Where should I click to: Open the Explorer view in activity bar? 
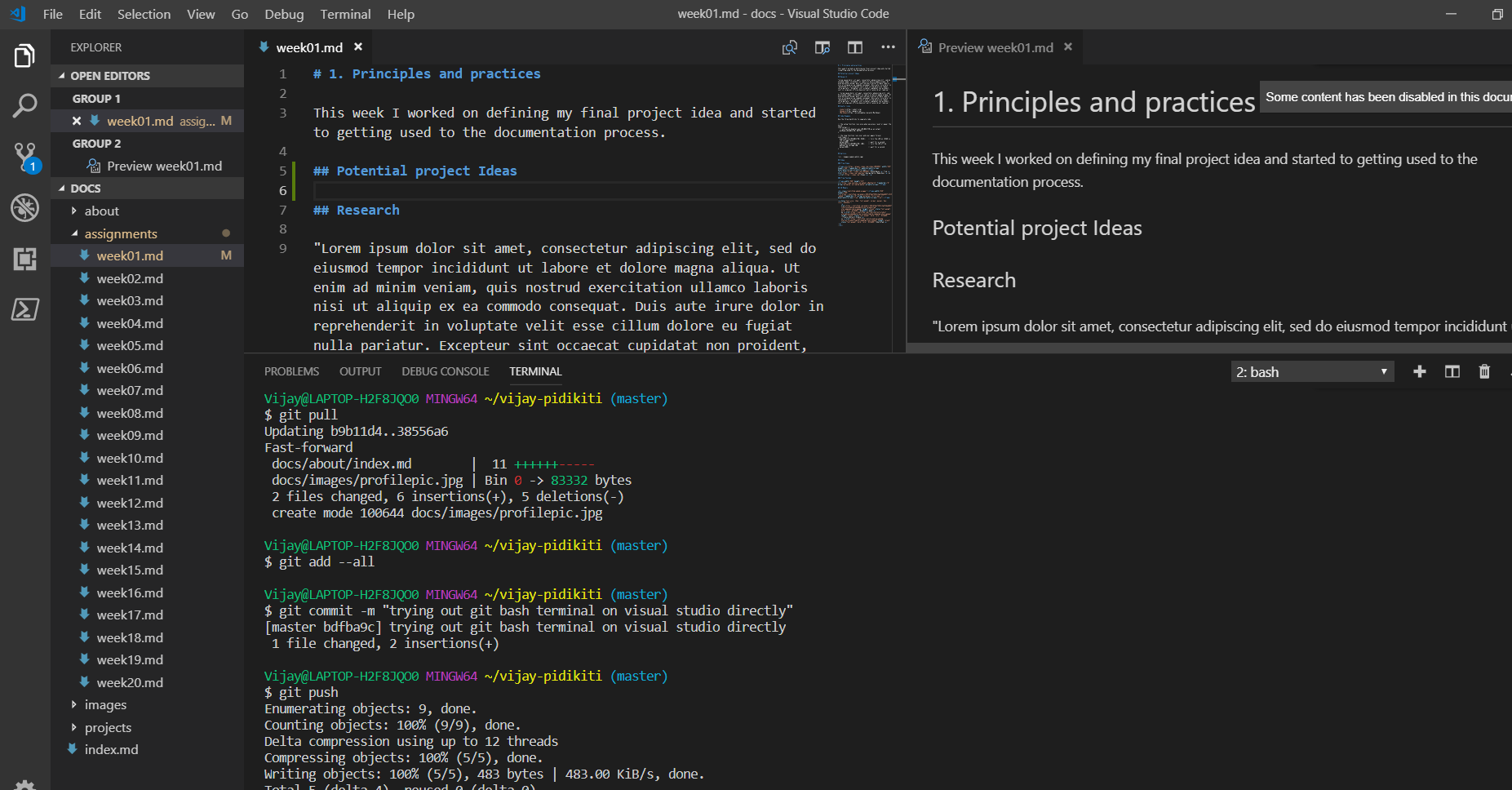point(24,56)
